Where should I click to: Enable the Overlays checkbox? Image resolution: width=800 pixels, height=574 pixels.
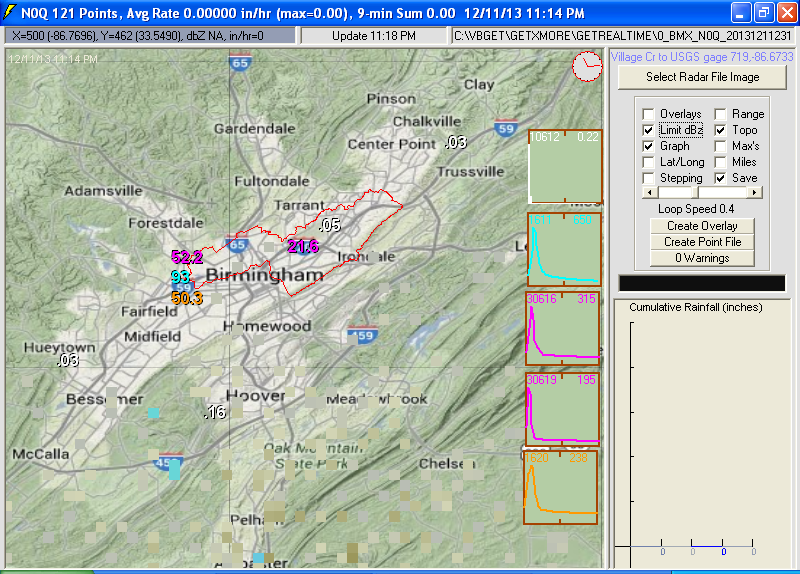[x=649, y=114]
